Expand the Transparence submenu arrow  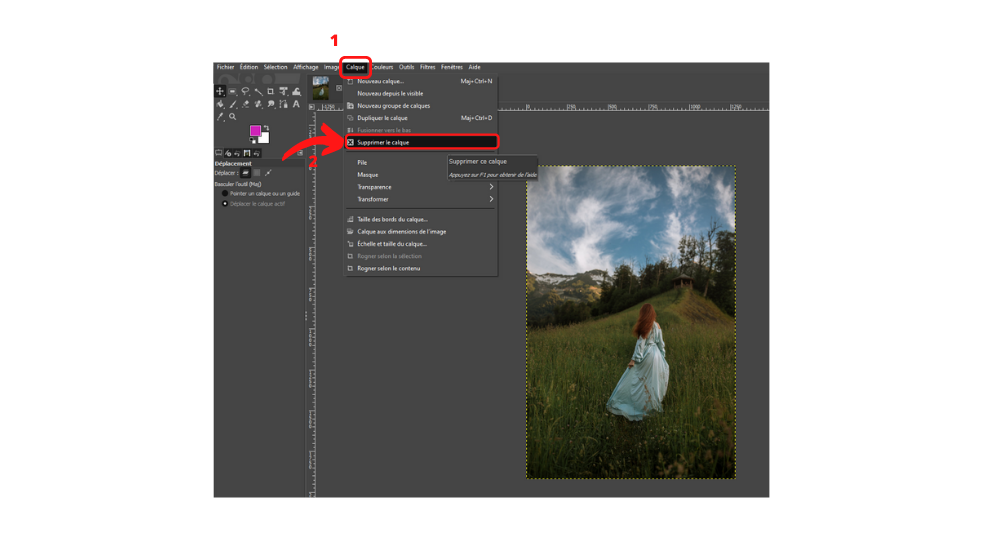tap(491, 187)
